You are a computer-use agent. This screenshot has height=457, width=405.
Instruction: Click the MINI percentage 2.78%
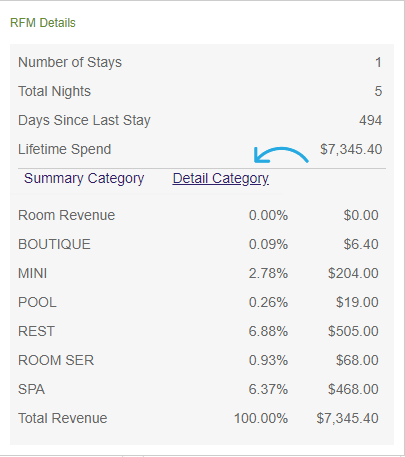click(268, 273)
